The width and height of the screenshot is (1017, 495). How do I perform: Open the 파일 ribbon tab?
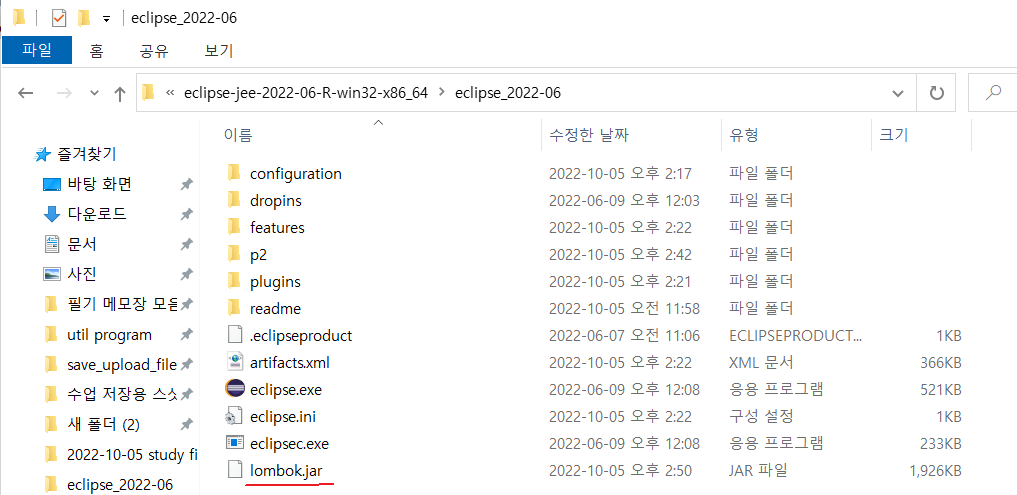pyautogui.click(x=37, y=51)
